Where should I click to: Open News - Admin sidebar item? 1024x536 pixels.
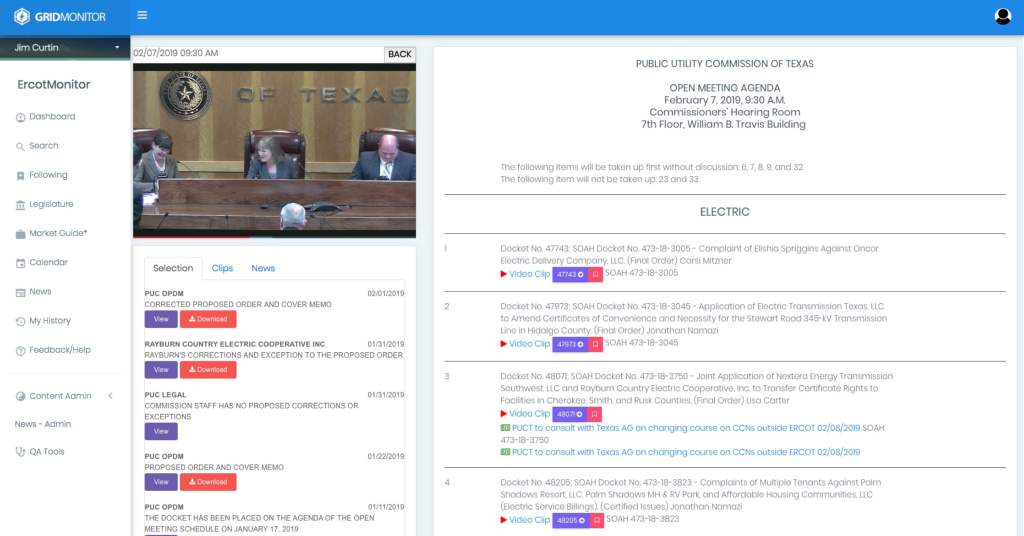[43, 424]
